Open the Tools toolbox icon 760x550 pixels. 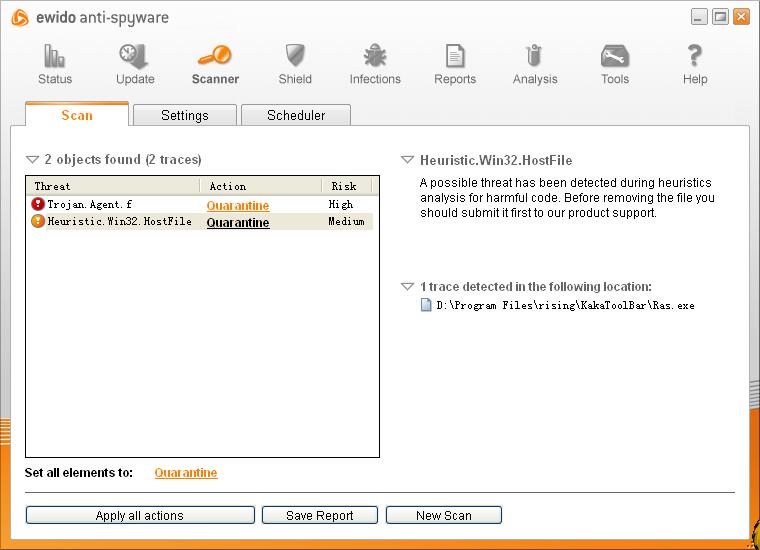click(615, 56)
